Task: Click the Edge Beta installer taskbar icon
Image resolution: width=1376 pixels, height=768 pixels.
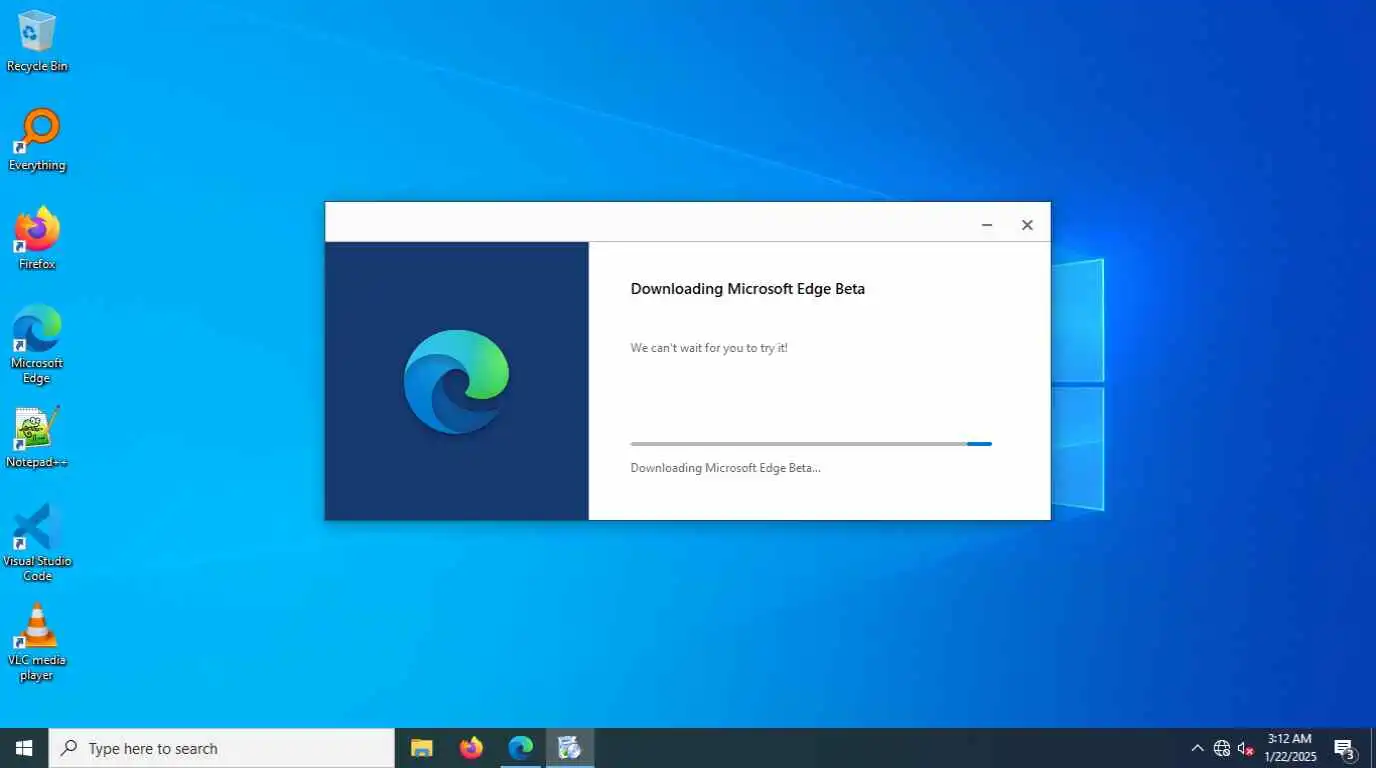Action: (x=570, y=748)
